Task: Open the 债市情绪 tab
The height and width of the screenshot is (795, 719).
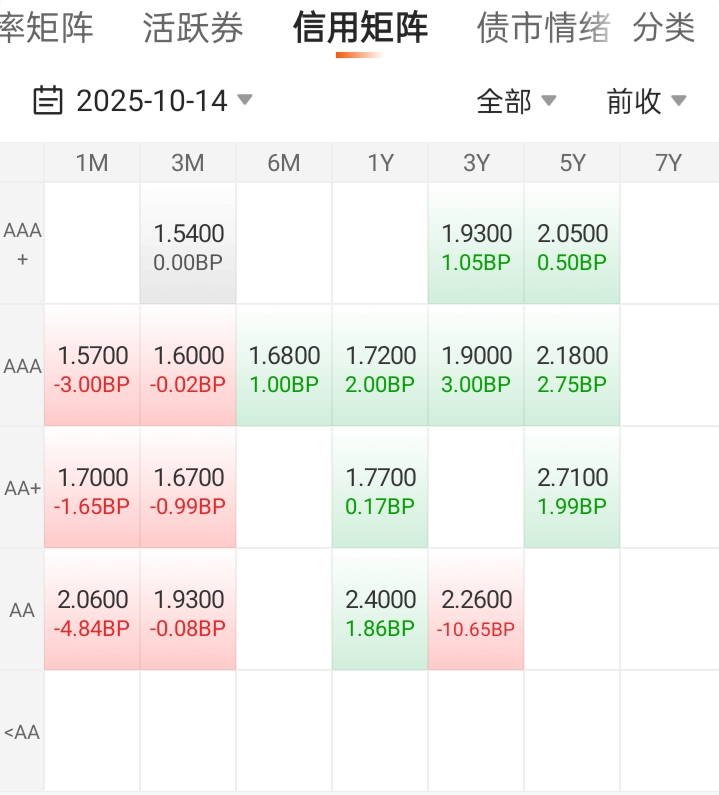Action: [x=543, y=28]
